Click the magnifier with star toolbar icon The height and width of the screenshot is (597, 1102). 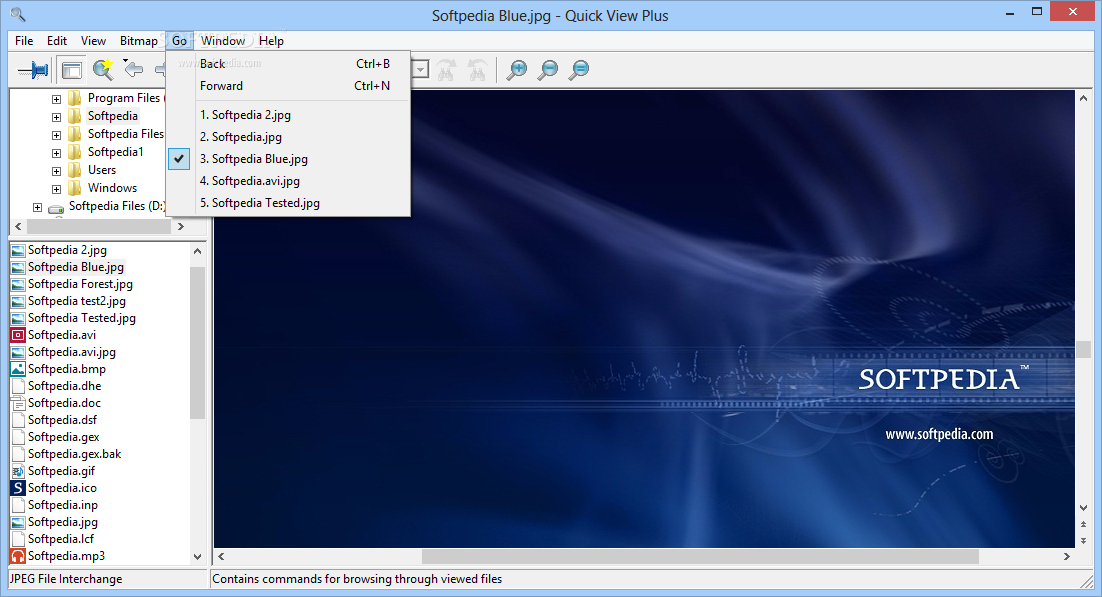pos(103,69)
